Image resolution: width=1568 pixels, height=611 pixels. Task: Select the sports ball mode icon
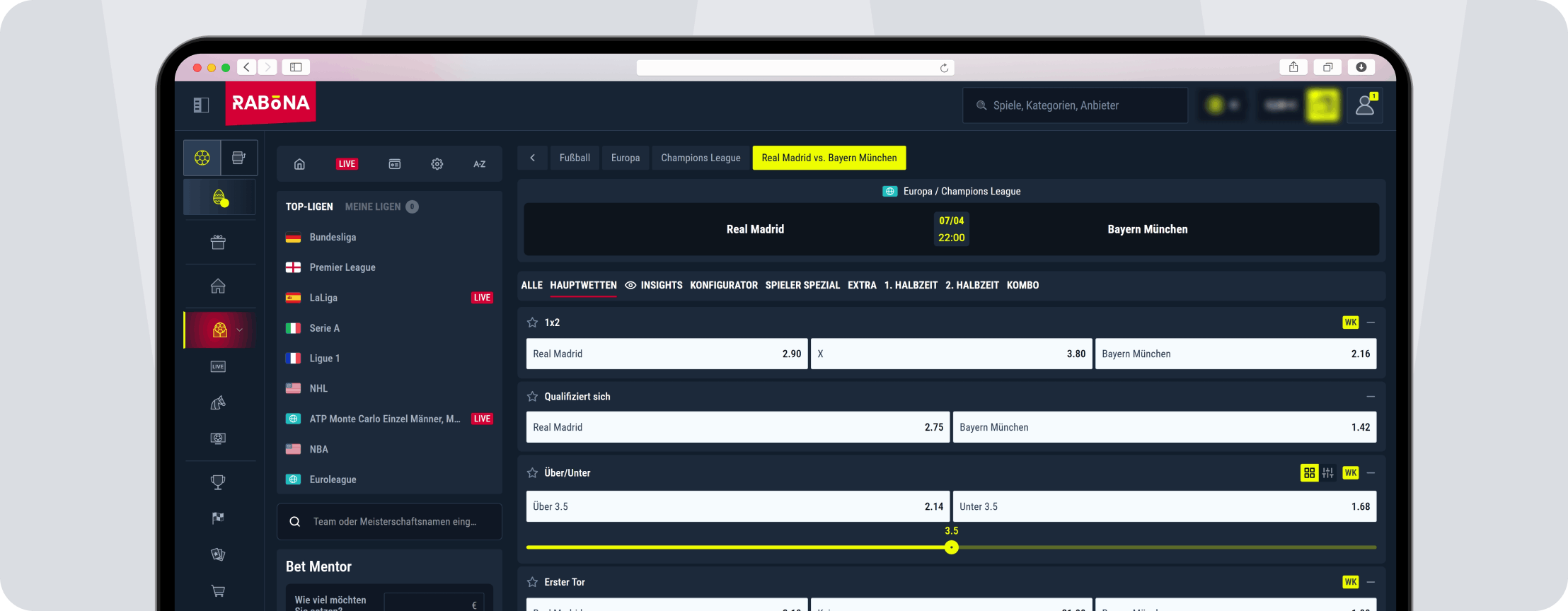(x=202, y=158)
